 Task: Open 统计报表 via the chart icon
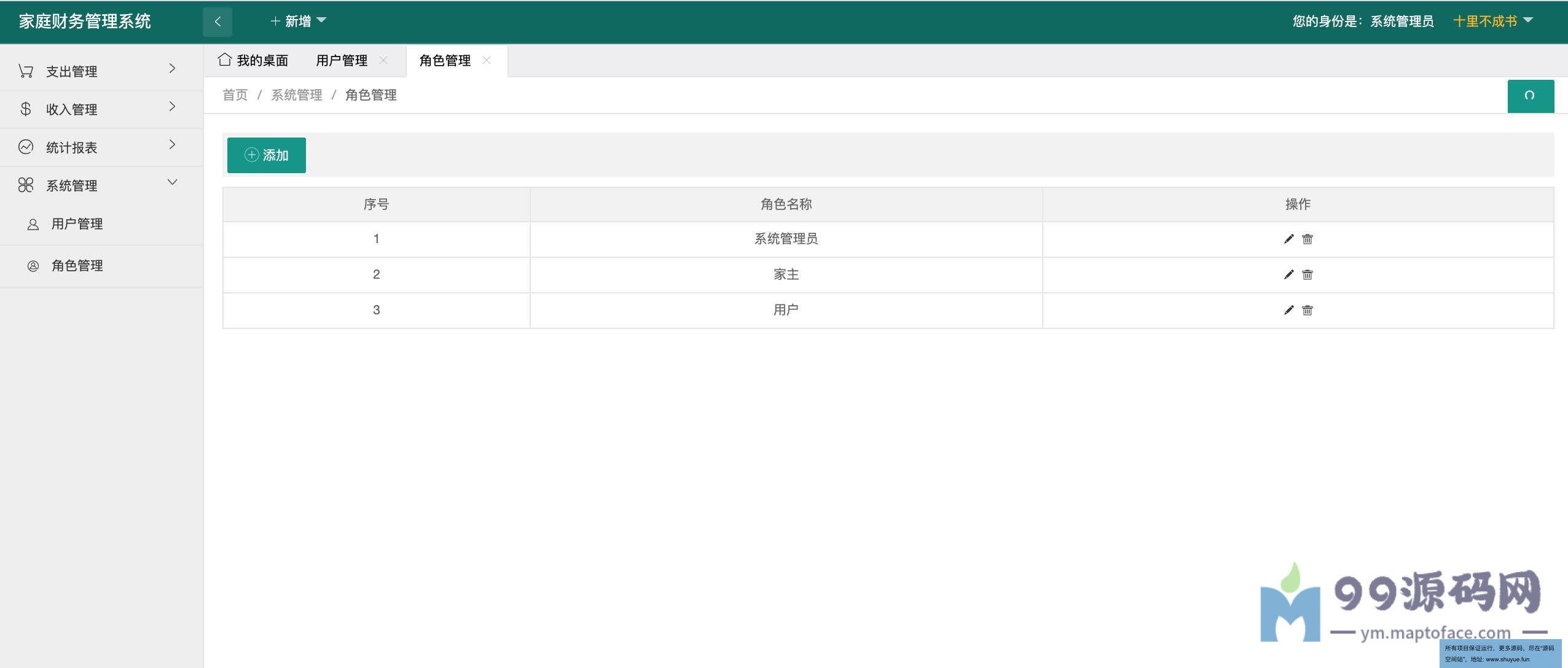coord(26,146)
